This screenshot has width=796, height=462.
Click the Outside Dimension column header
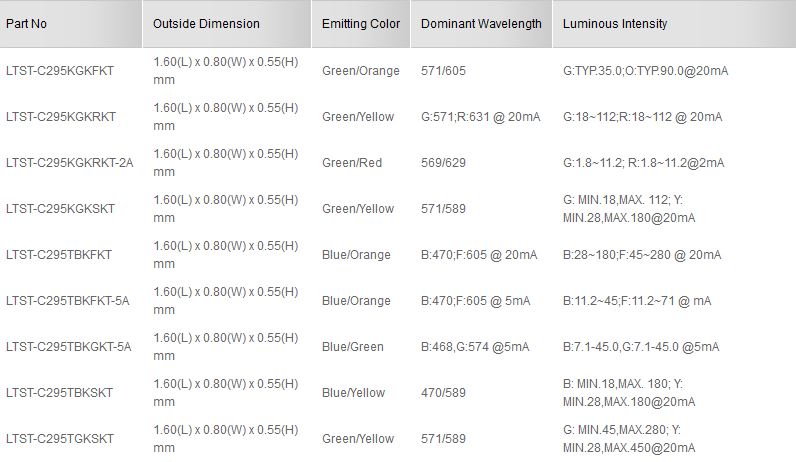(206, 24)
